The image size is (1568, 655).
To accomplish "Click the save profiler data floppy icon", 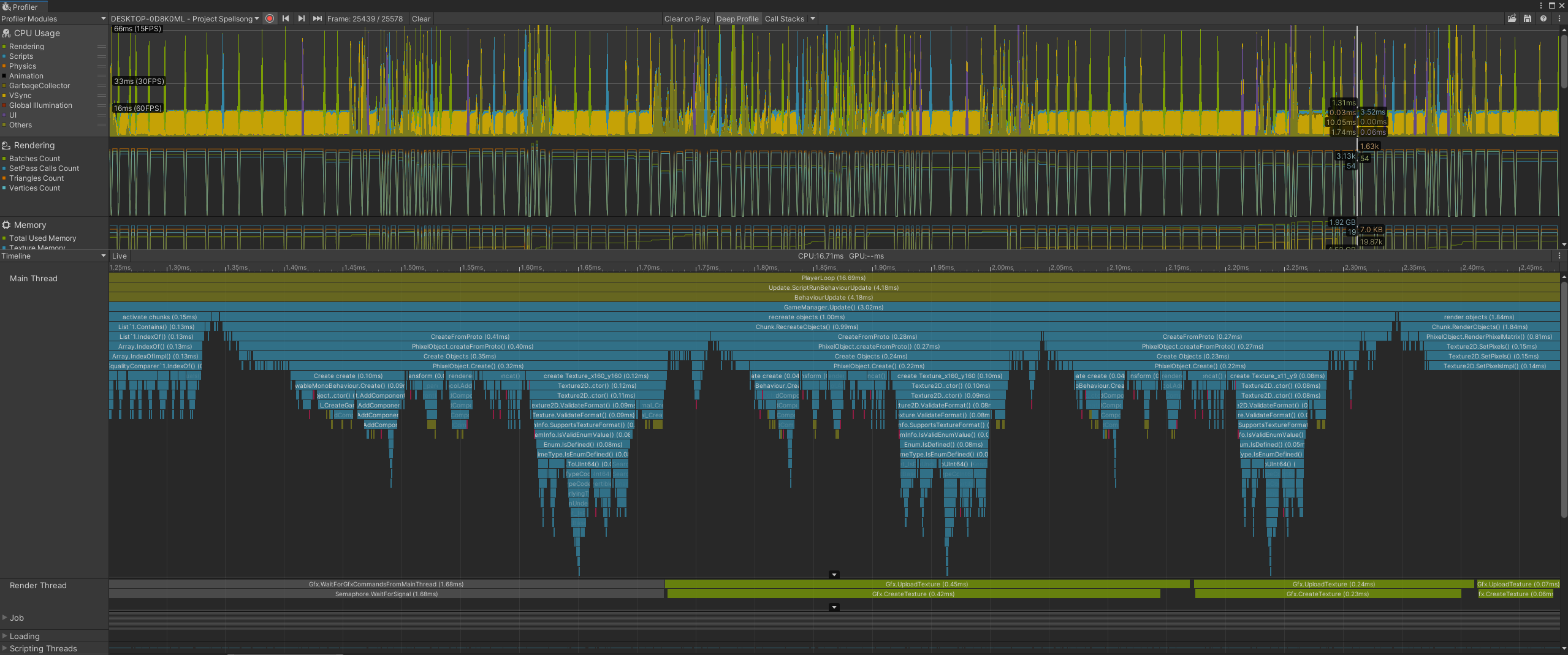I will click(1528, 18).
